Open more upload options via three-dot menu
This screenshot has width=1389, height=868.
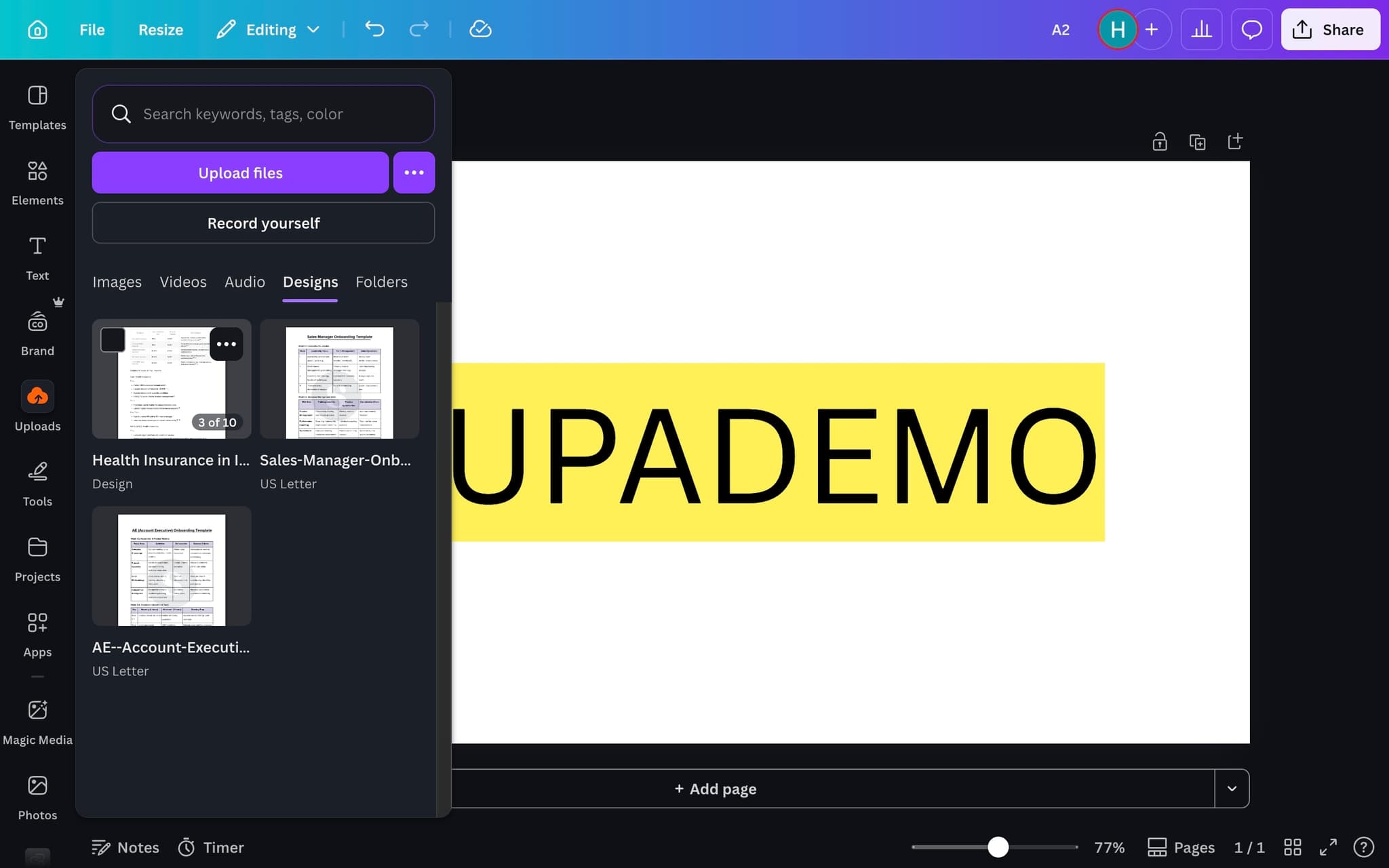414,172
